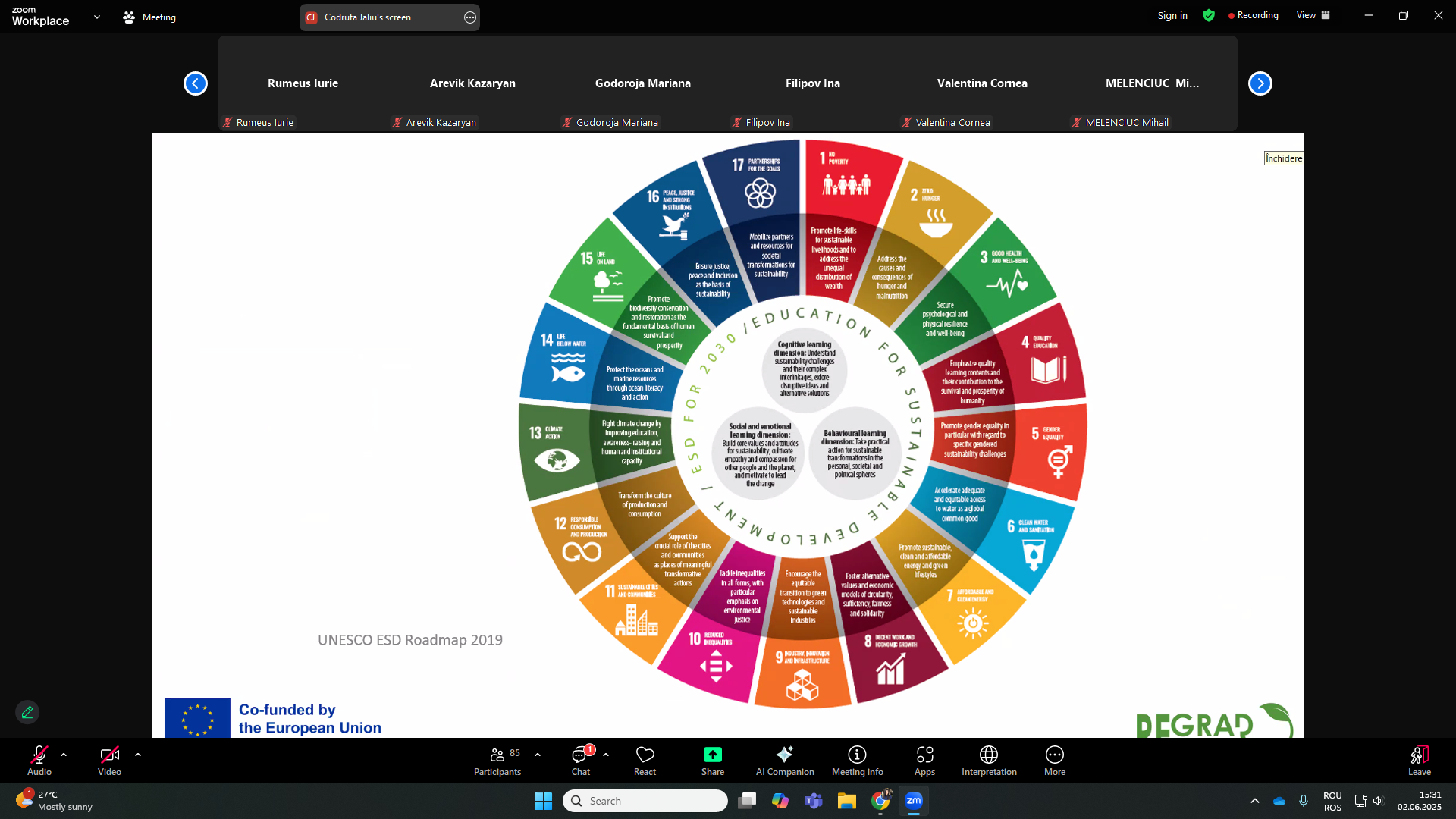Click the Sign in link
Screen dimensions: 1456x819
pyautogui.click(x=1172, y=15)
